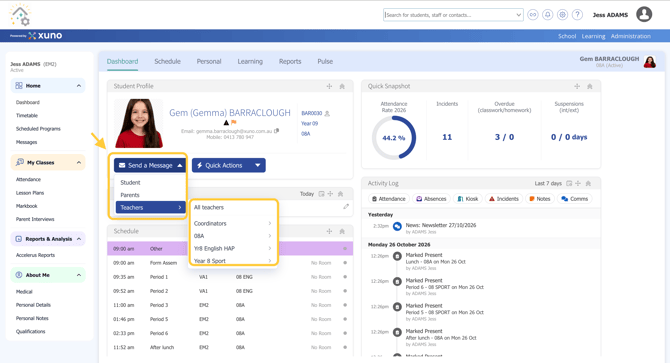Click the pin icon on Quick Snapshot panel
The height and width of the screenshot is (363, 670).
(x=590, y=86)
